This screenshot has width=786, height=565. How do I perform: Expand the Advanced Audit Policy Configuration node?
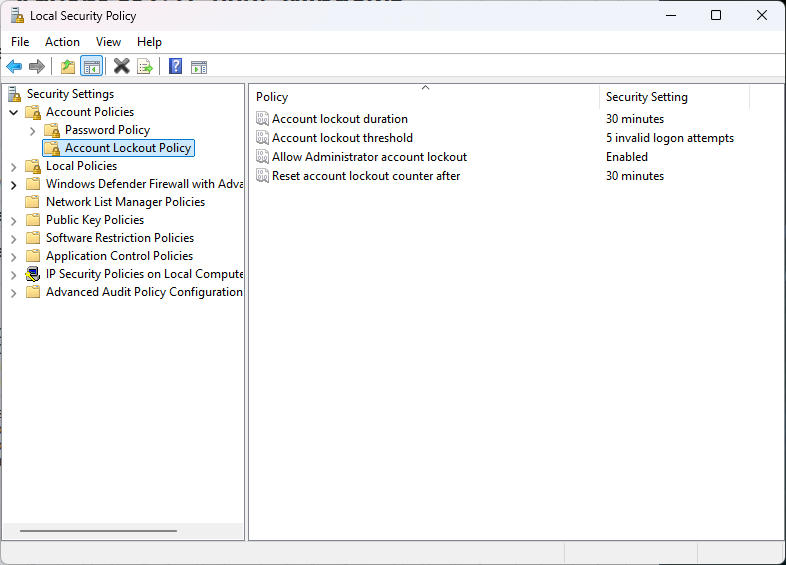click(x=13, y=293)
